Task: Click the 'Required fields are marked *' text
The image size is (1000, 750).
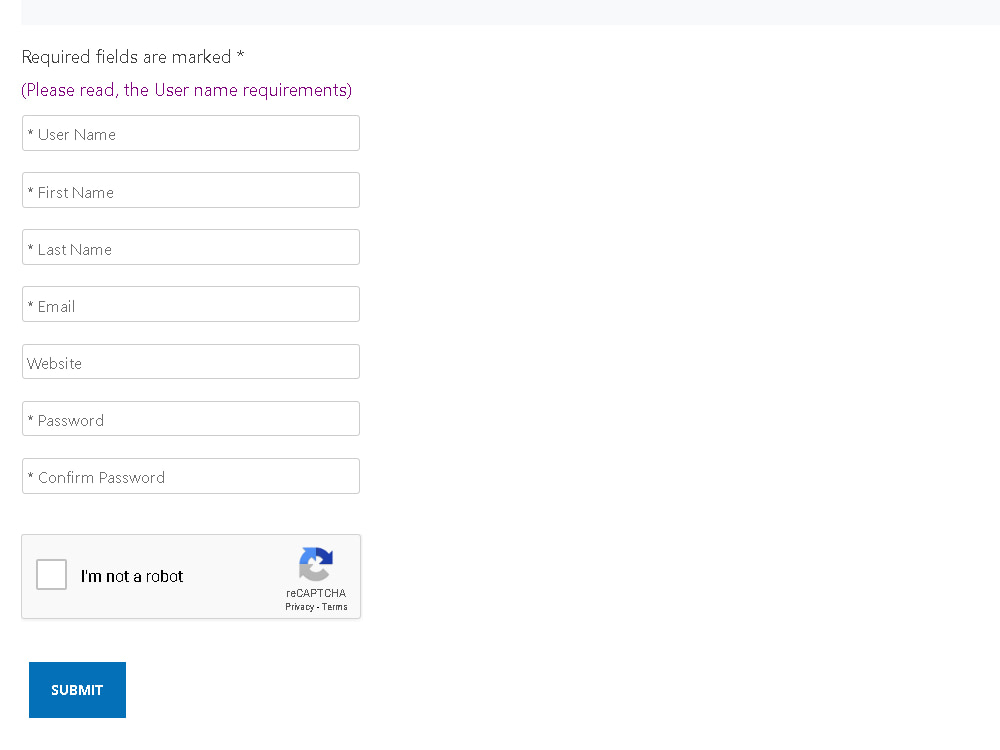Action: pos(133,57)
